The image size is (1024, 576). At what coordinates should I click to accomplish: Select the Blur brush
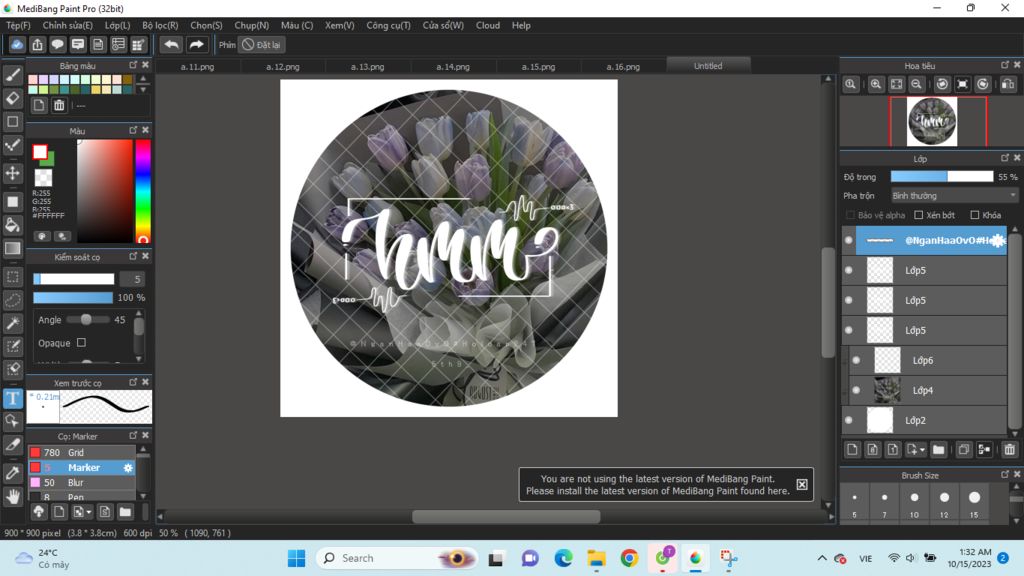(x=81, y=483)
